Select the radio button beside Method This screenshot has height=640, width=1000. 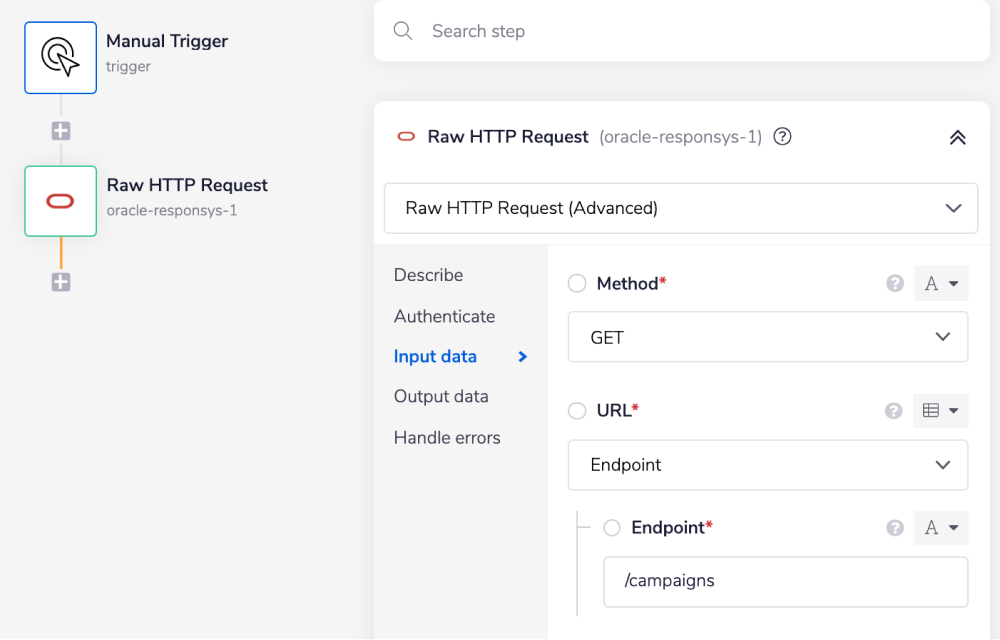point(577,283)
